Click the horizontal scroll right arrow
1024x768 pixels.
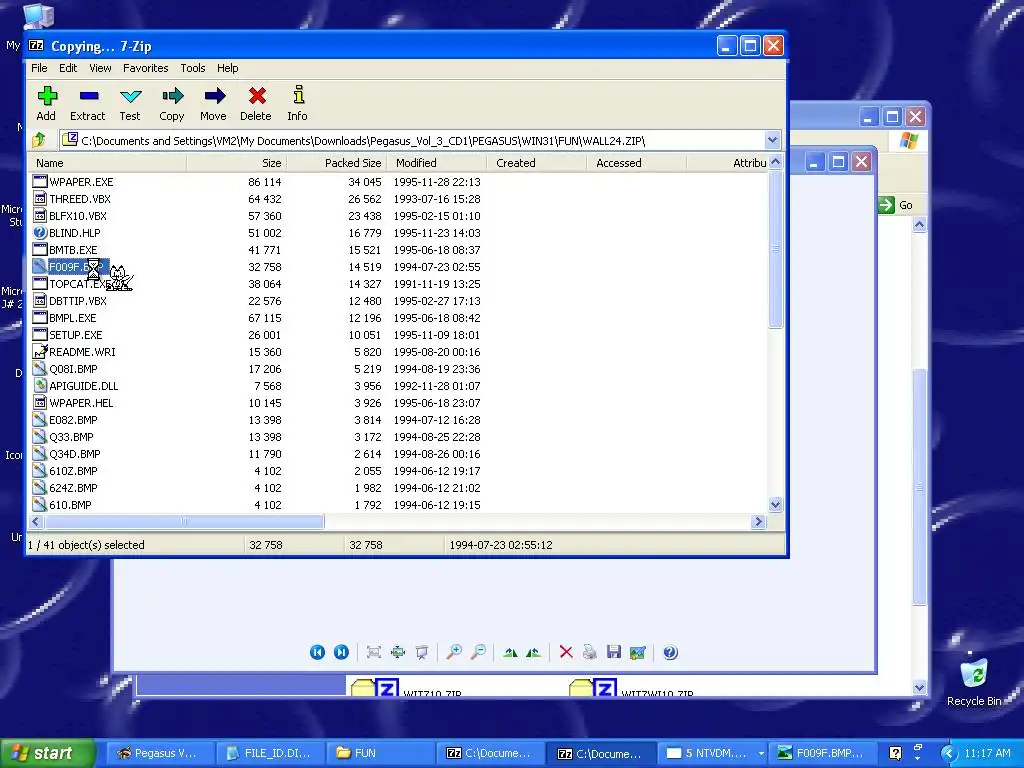(758, 521)
